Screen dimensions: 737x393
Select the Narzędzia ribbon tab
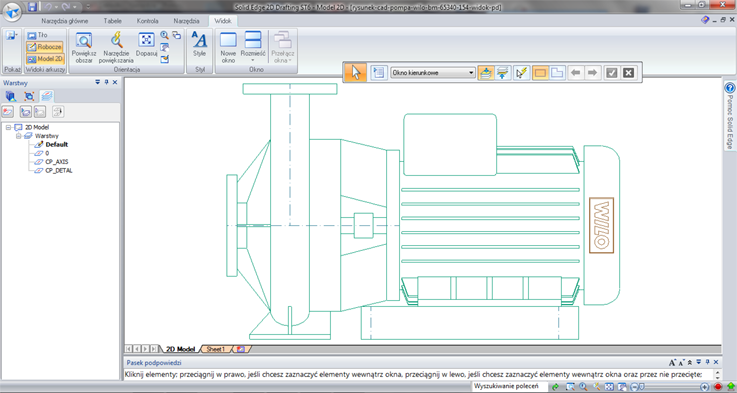pyautogui.click(x=186, y=21)
